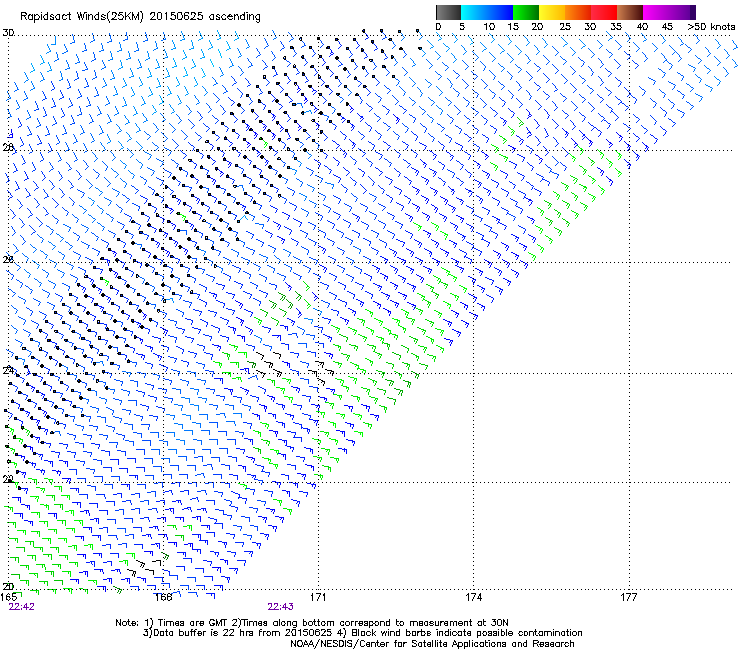This screenshot has width=740, height=650.
Task: Click the red 30-35 knots color band
Action: tap(604, 12)
